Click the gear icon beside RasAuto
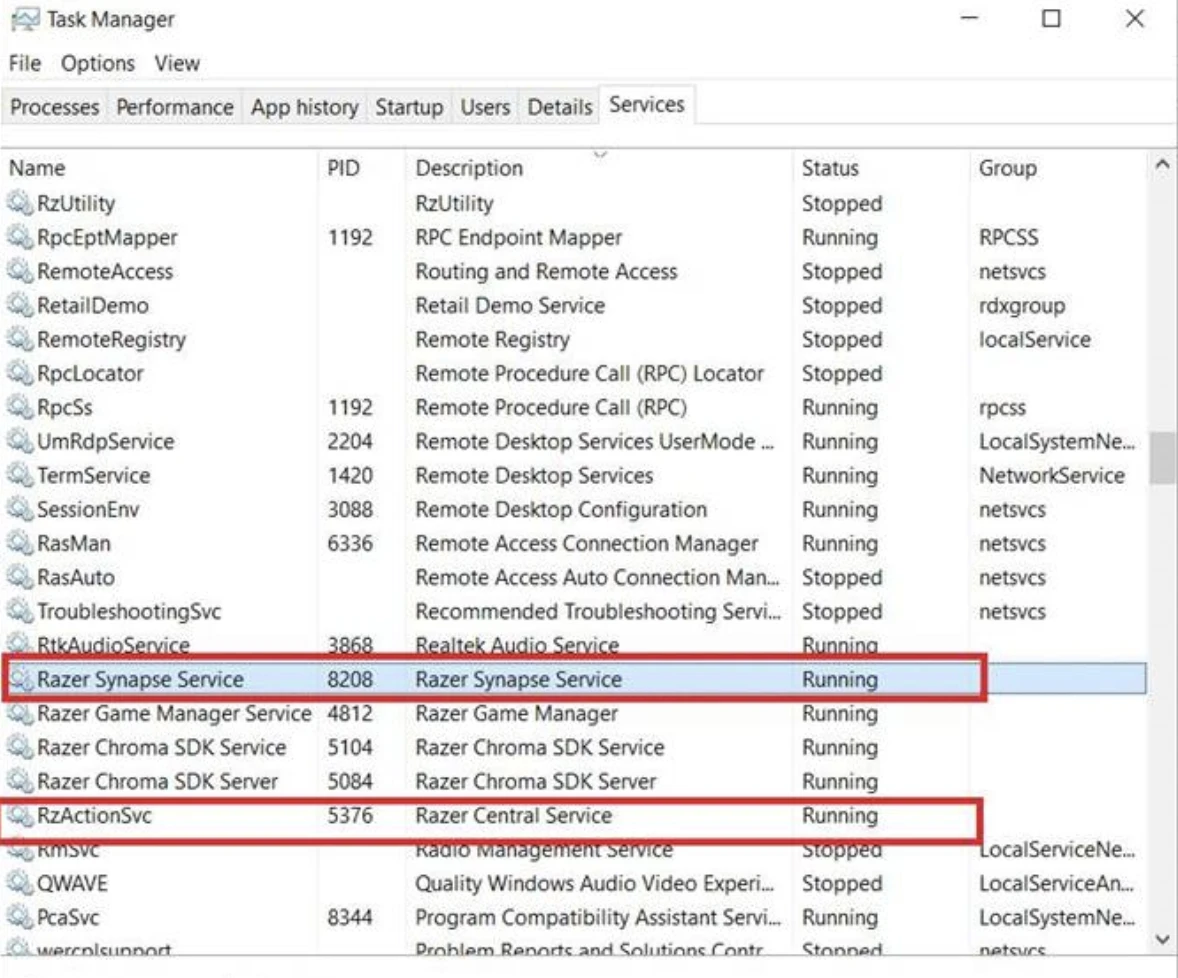Screen dimensions: 1178x978 coord(20,577)
